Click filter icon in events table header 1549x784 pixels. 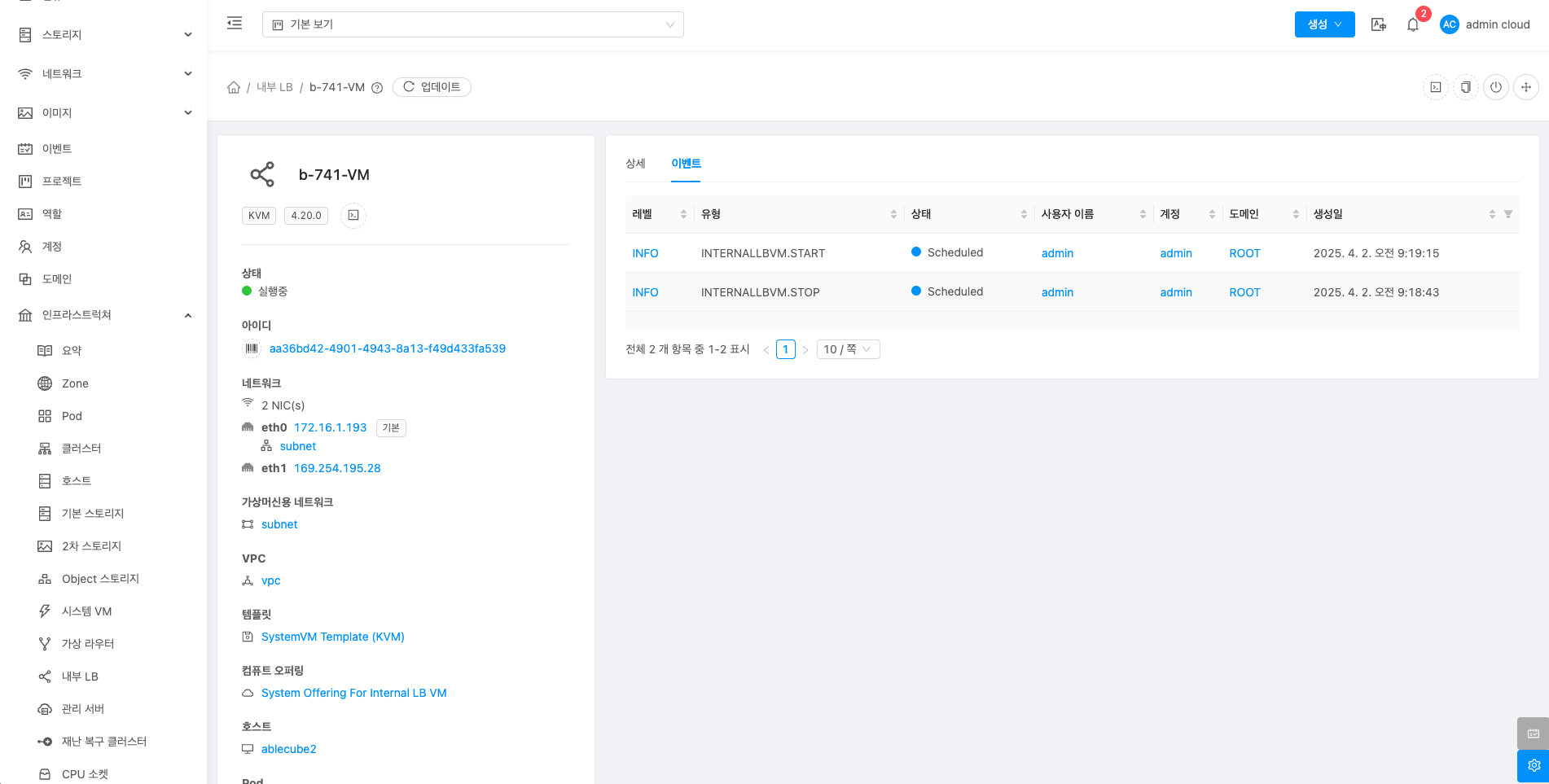[1508, 214]
